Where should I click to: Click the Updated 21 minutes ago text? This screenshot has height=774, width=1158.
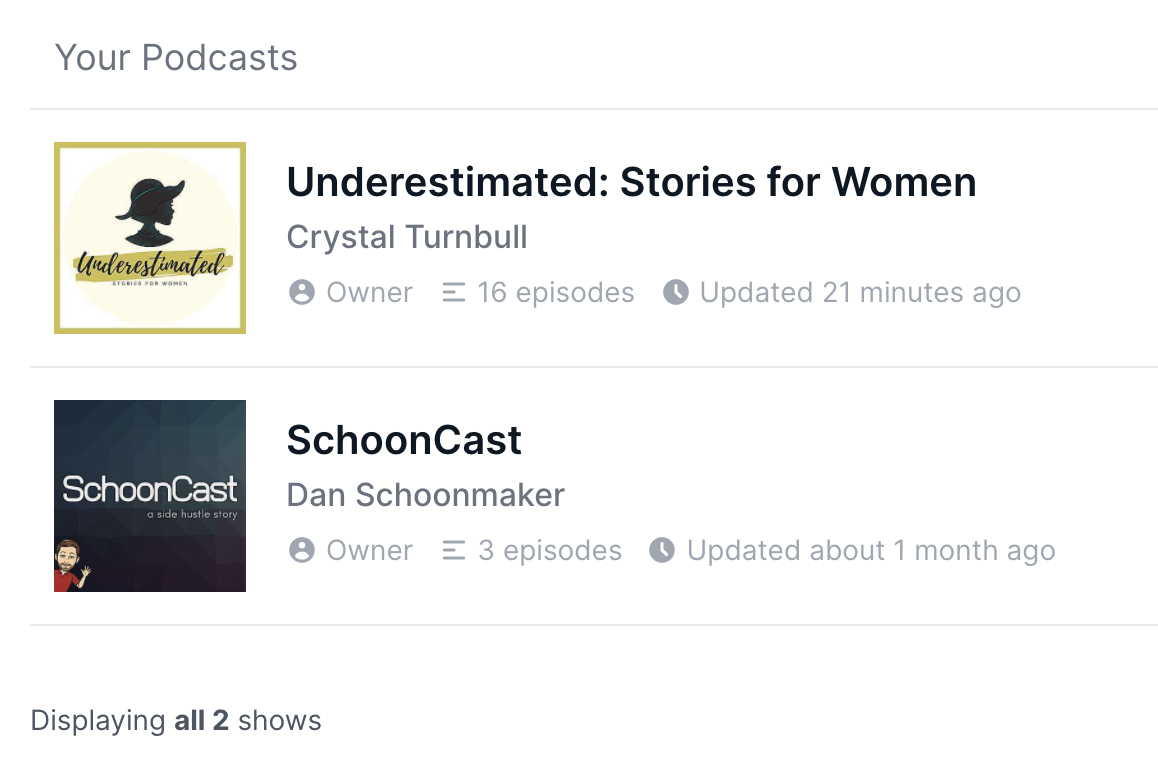(x=860, y=293)
